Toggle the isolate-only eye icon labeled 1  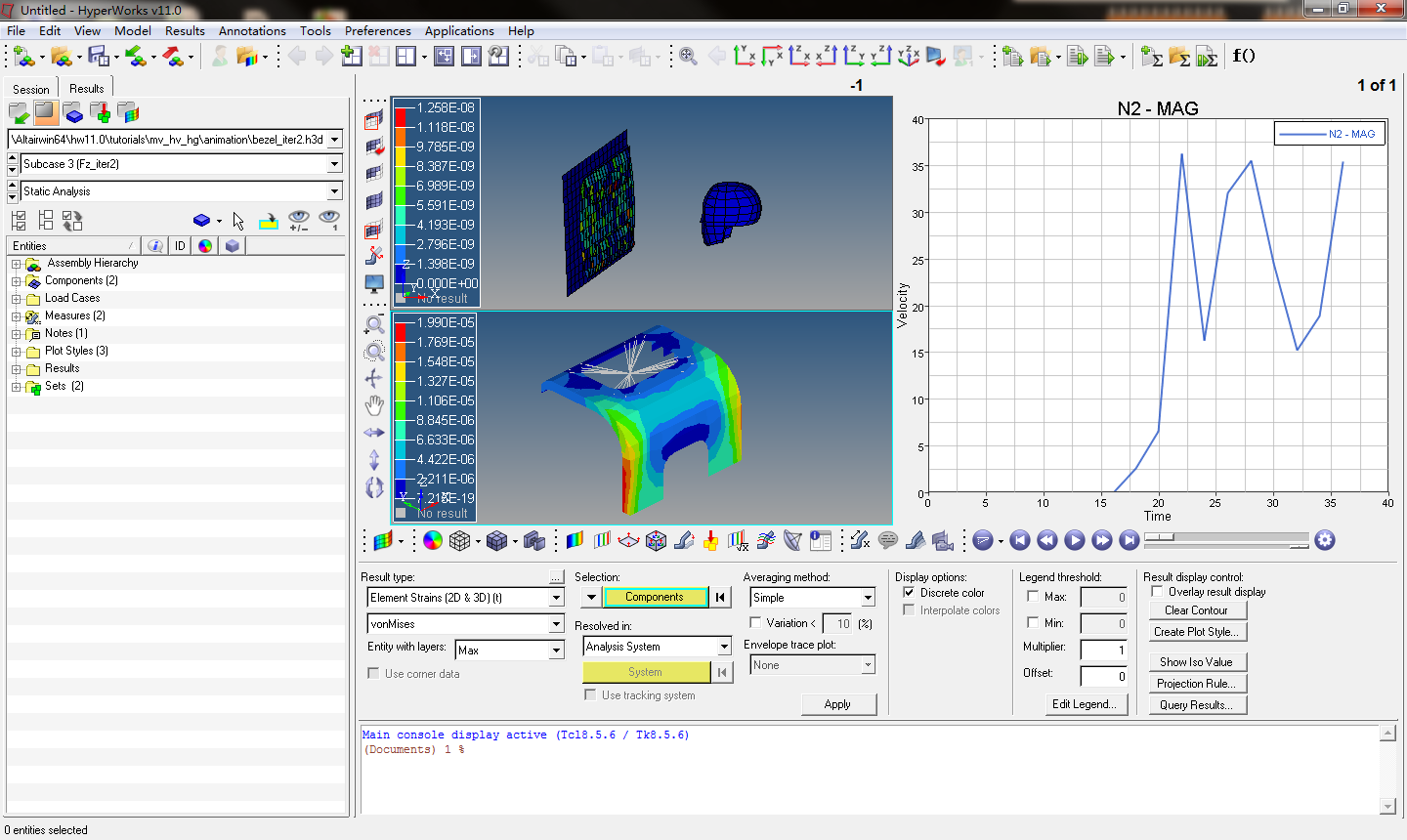click(329, 221)
